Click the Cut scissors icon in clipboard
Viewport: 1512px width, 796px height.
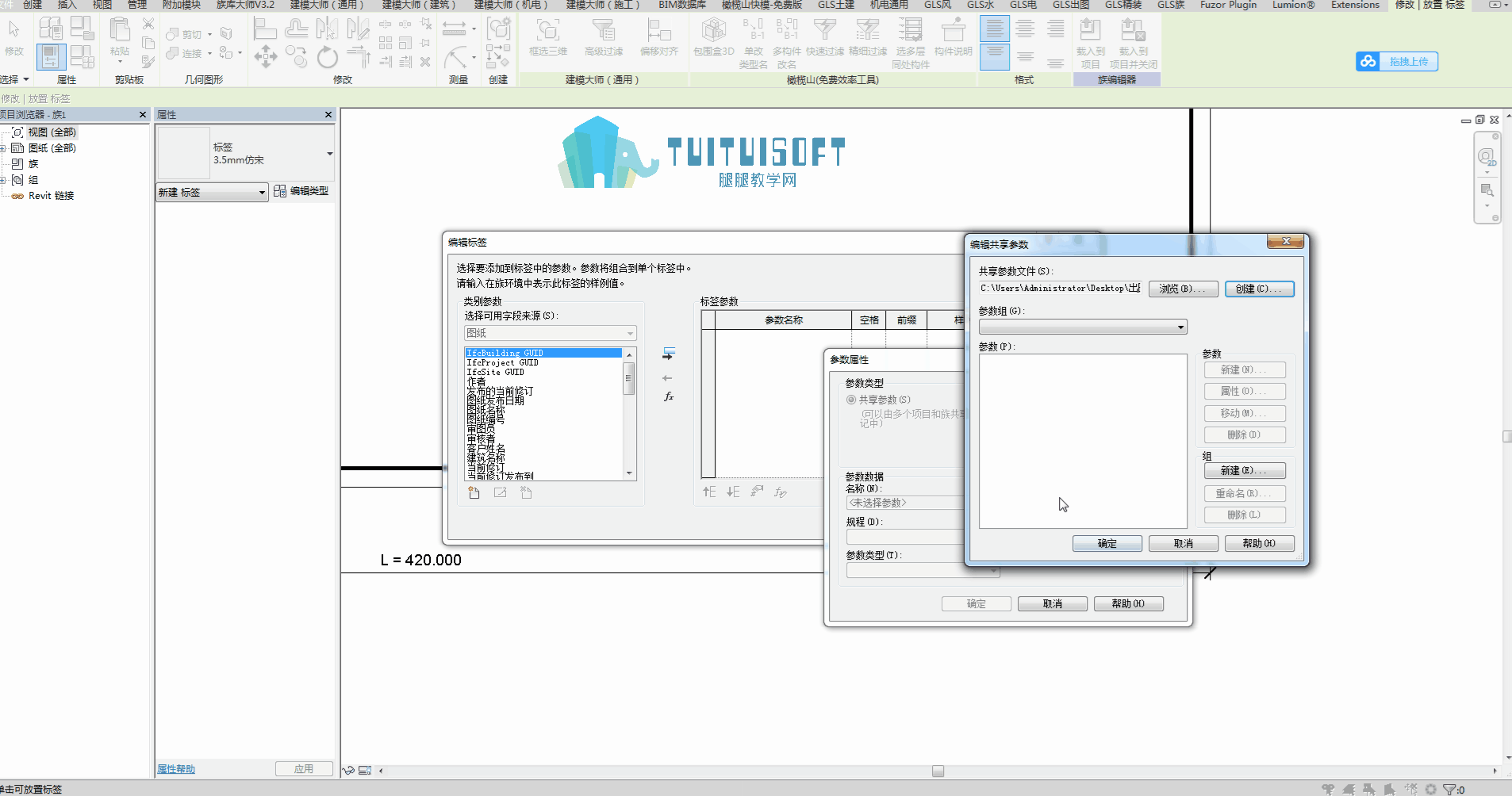(148, 24)
